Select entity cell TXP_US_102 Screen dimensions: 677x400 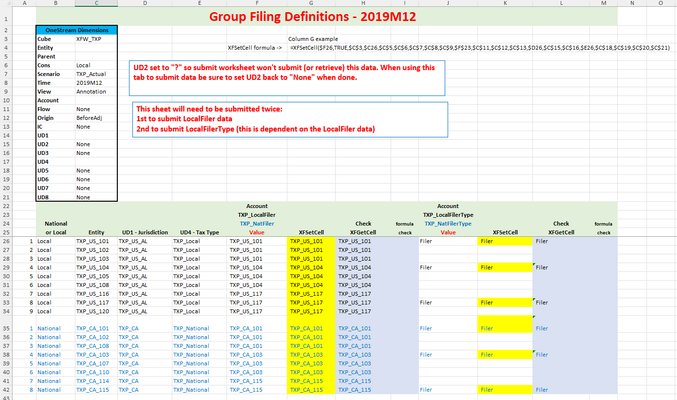click(x=96, y=250)
